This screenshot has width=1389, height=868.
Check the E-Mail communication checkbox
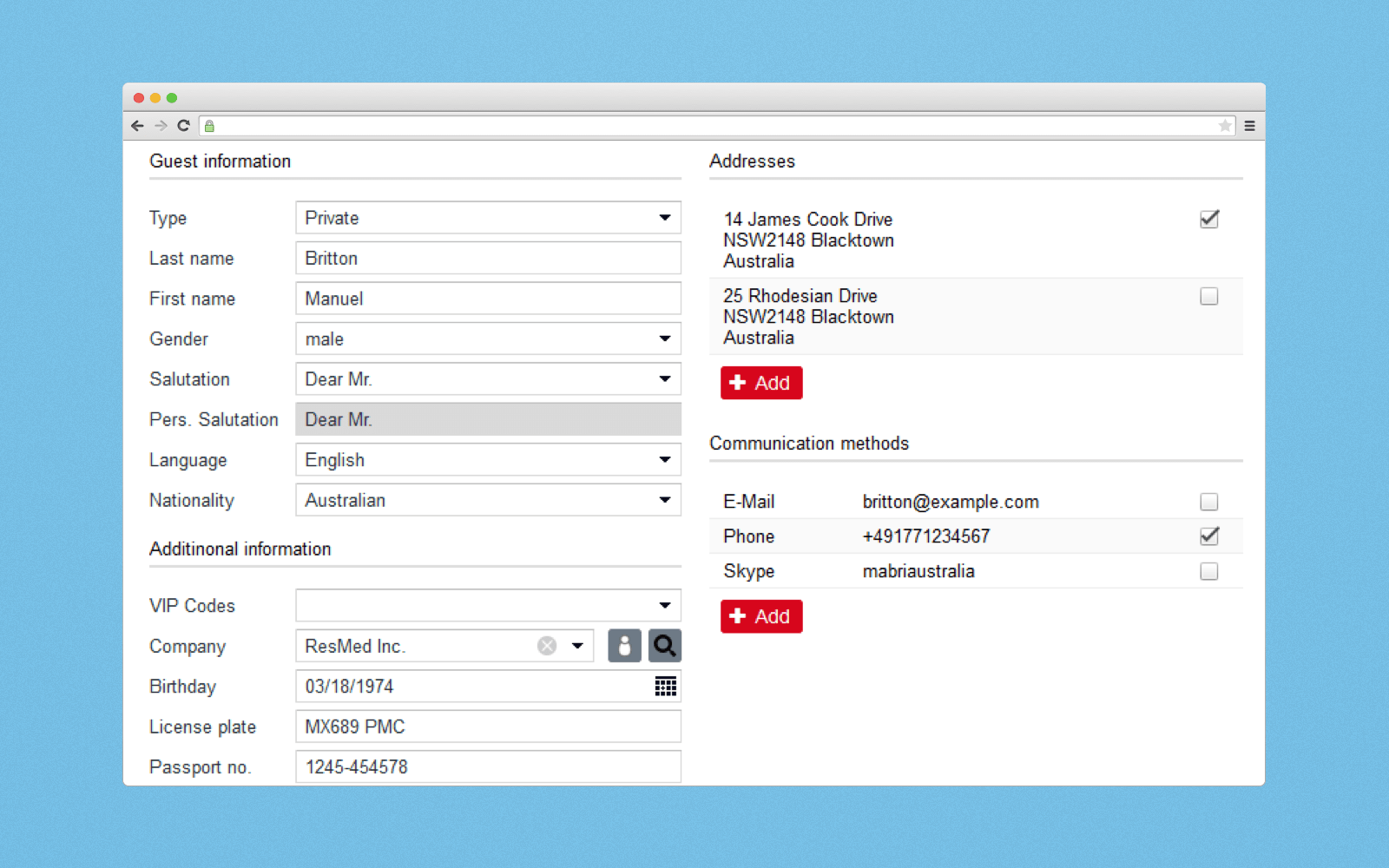tap(1209, 502)
